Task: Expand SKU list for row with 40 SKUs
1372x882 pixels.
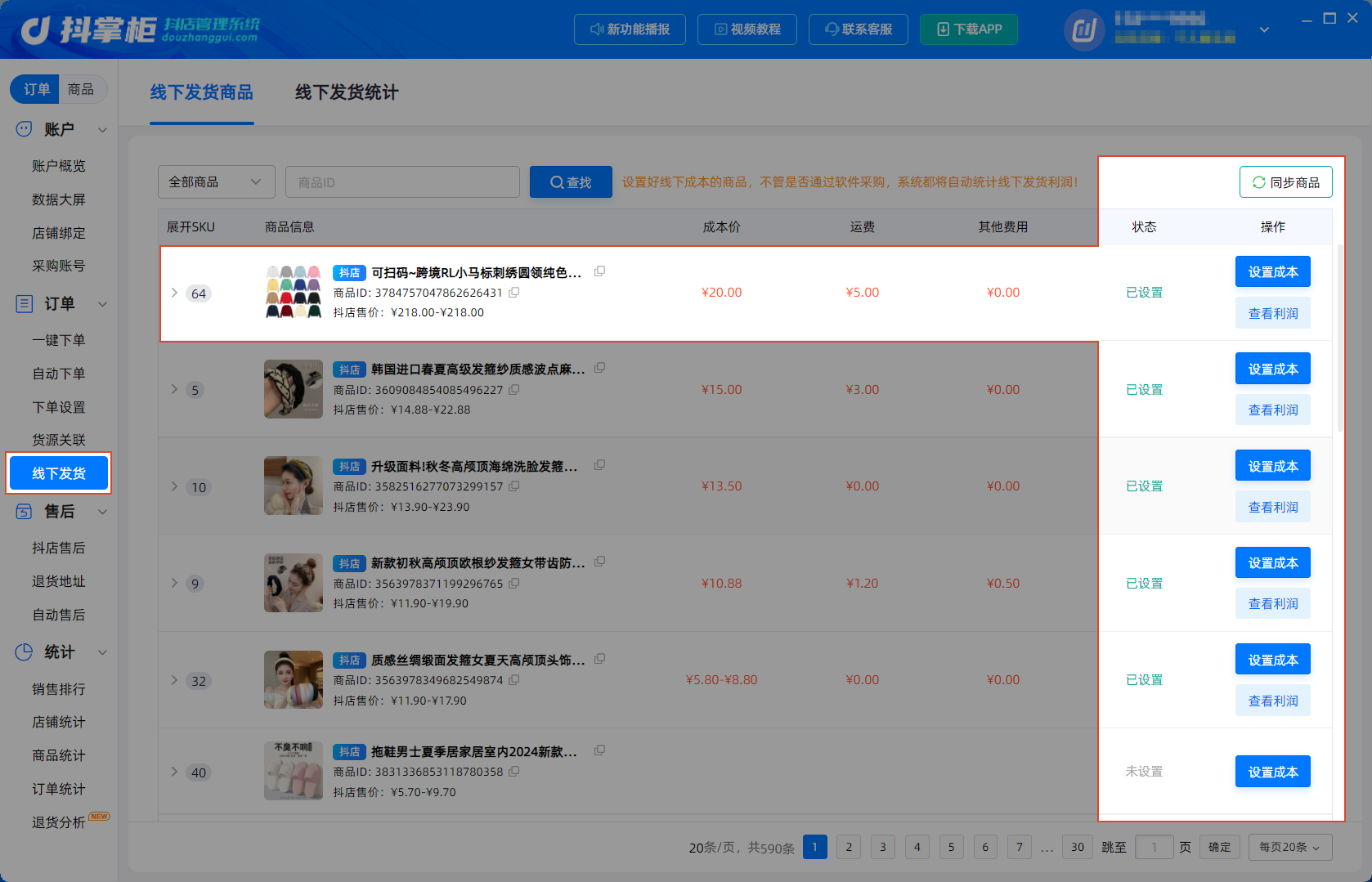Action: click(174, 772)
